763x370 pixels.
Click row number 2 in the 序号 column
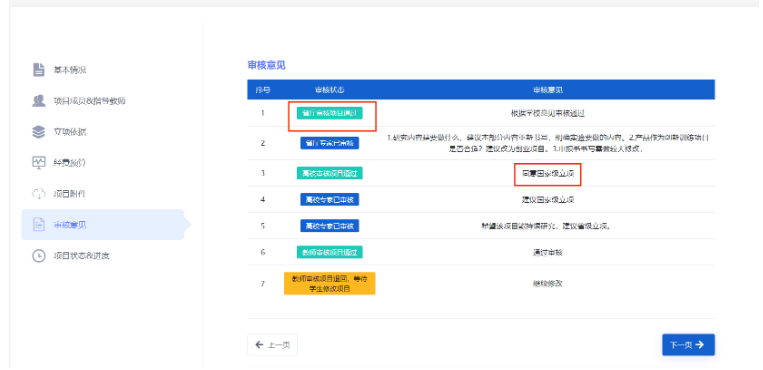tap(263, 143)
